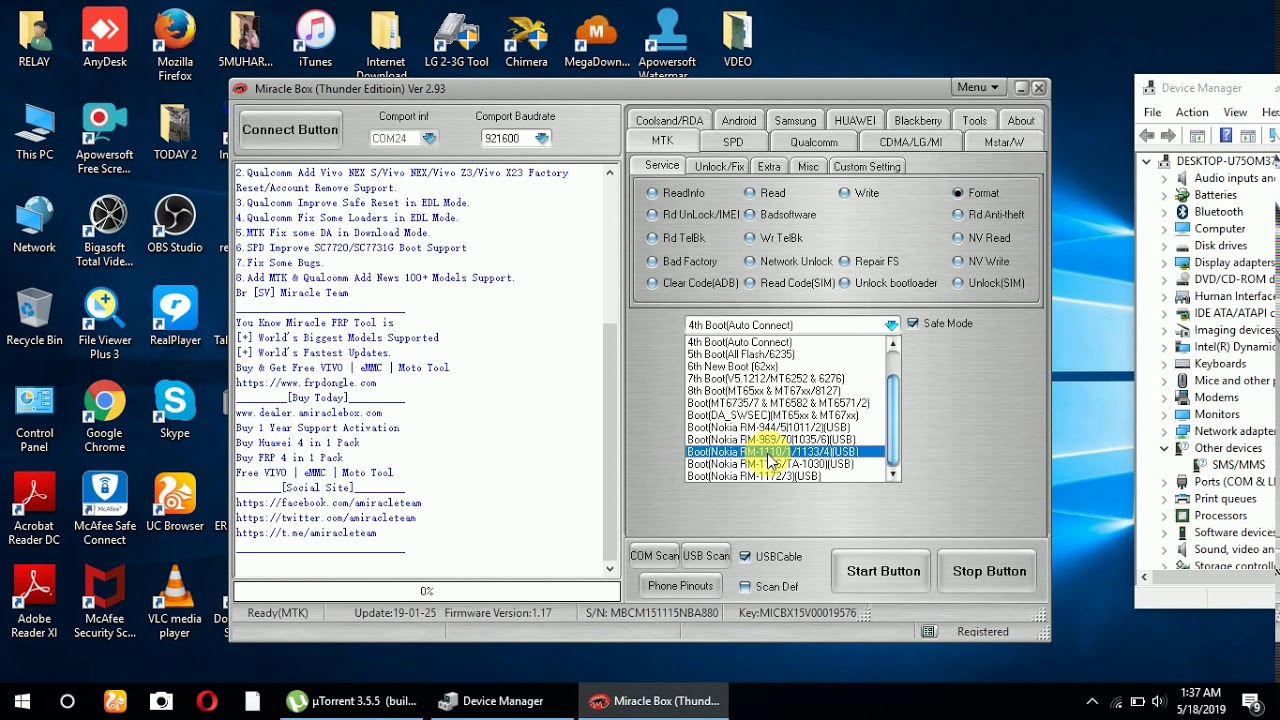Image resolution: width=1280 pixels, height=720 pixels.
Task: Open the notification center icon in taskbar
Action: pyautogui.click(x=1251, y=701)
